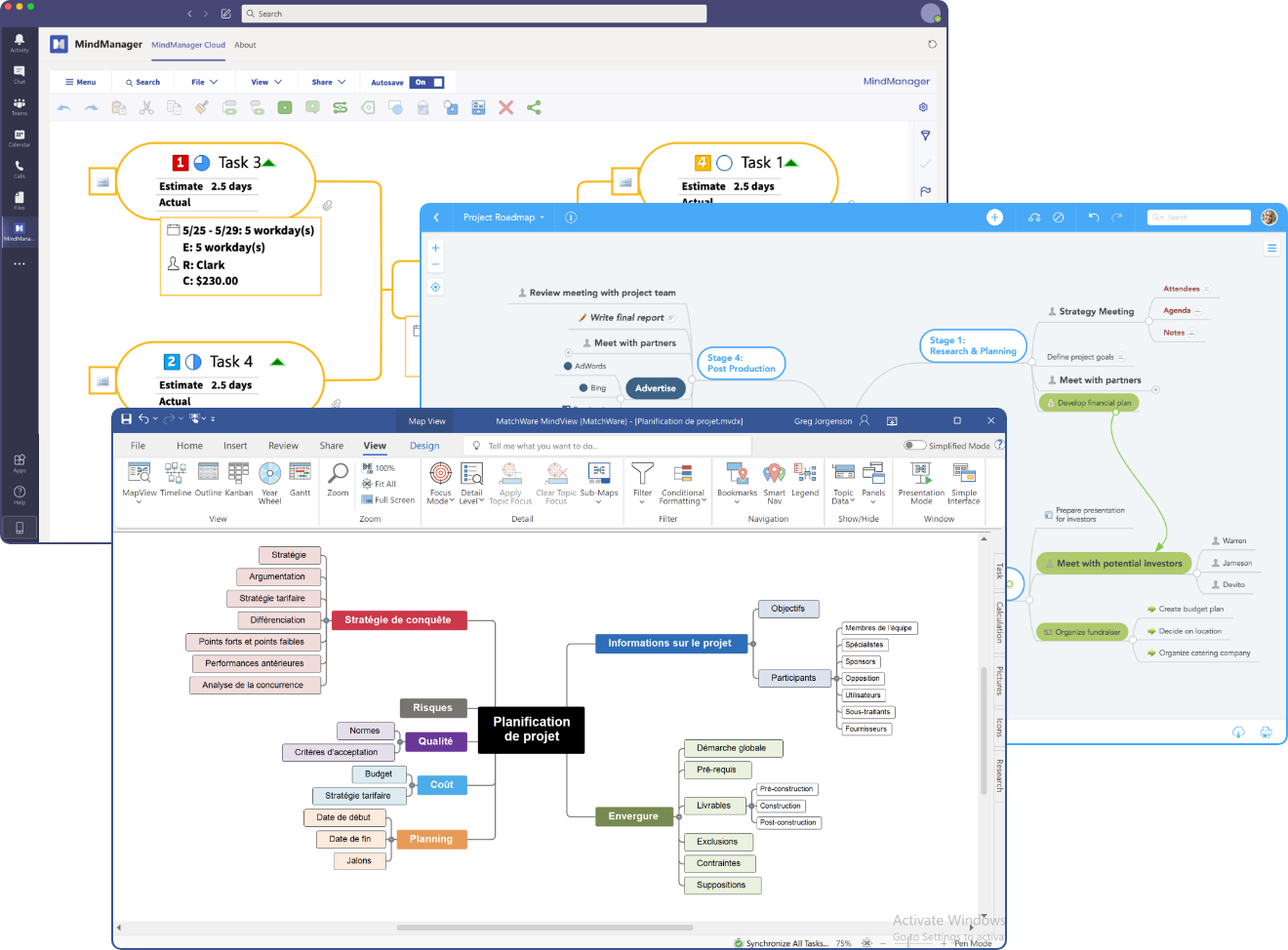Click the Sub-Maps icon in Detail group

(x=599, y=482)
